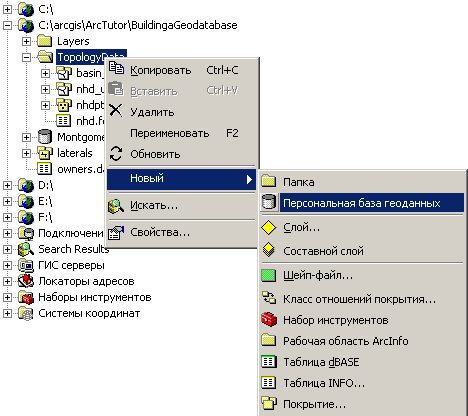Click the red toolbox Набор инструментов icon
The width and height of the screenshot is (468, 416).
(269, 319)
